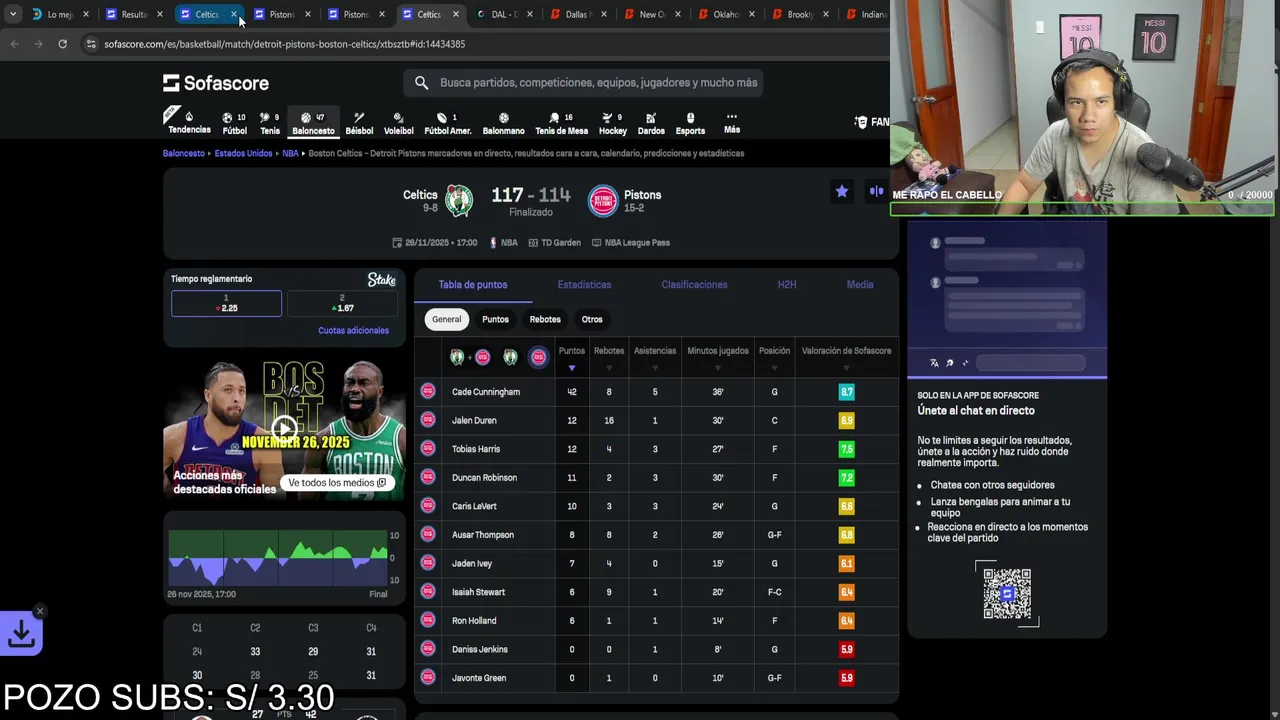Click the Cuotas adicionales link

click(x=353, y=331)
